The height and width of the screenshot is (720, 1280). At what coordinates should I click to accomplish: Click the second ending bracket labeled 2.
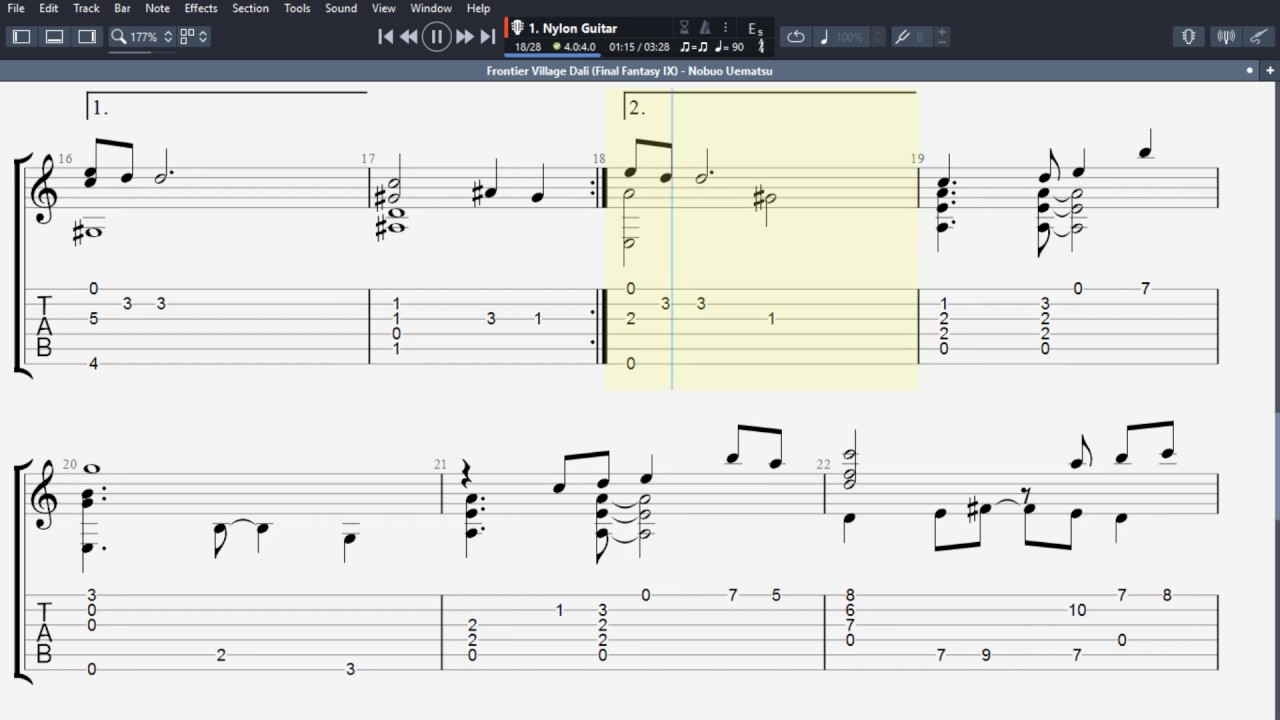[x=770, y=106]
